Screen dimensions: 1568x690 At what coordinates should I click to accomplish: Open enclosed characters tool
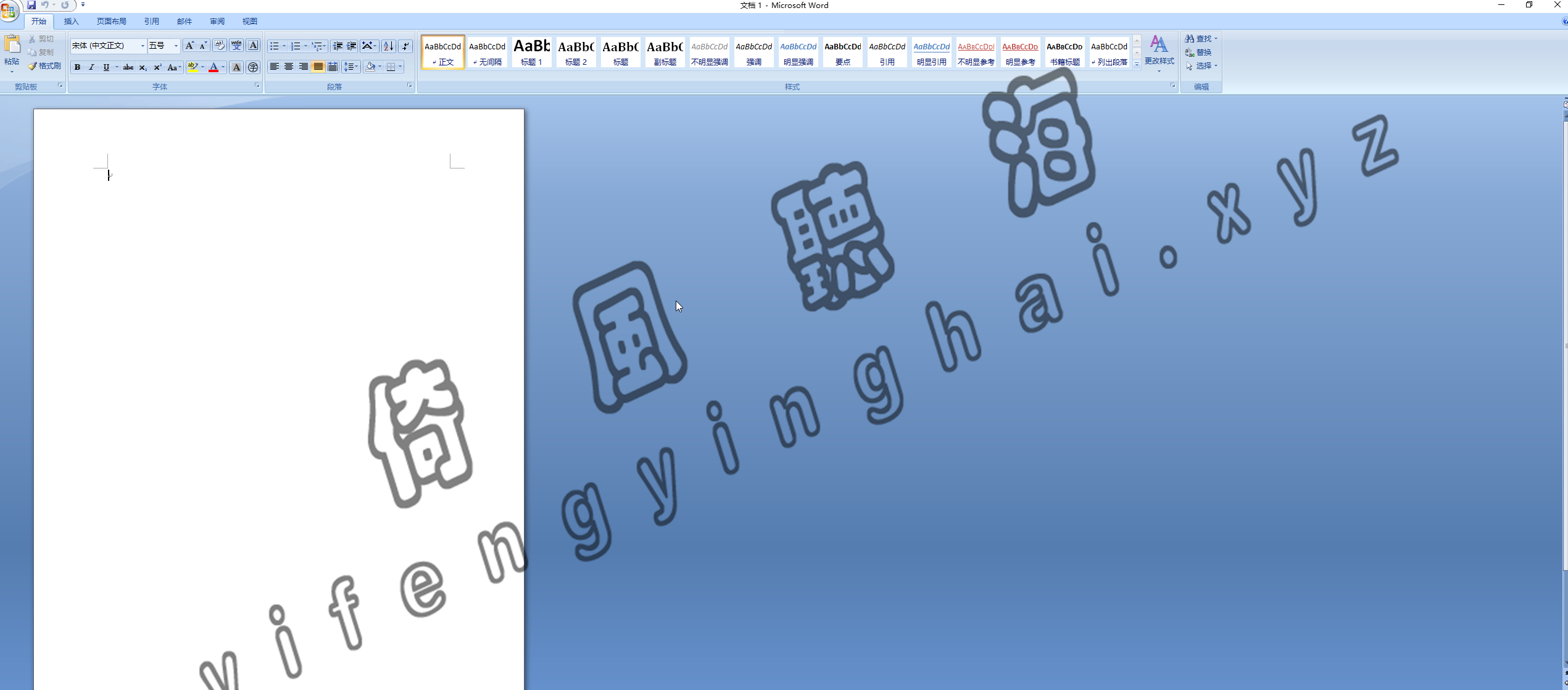[x=253, y=67]
